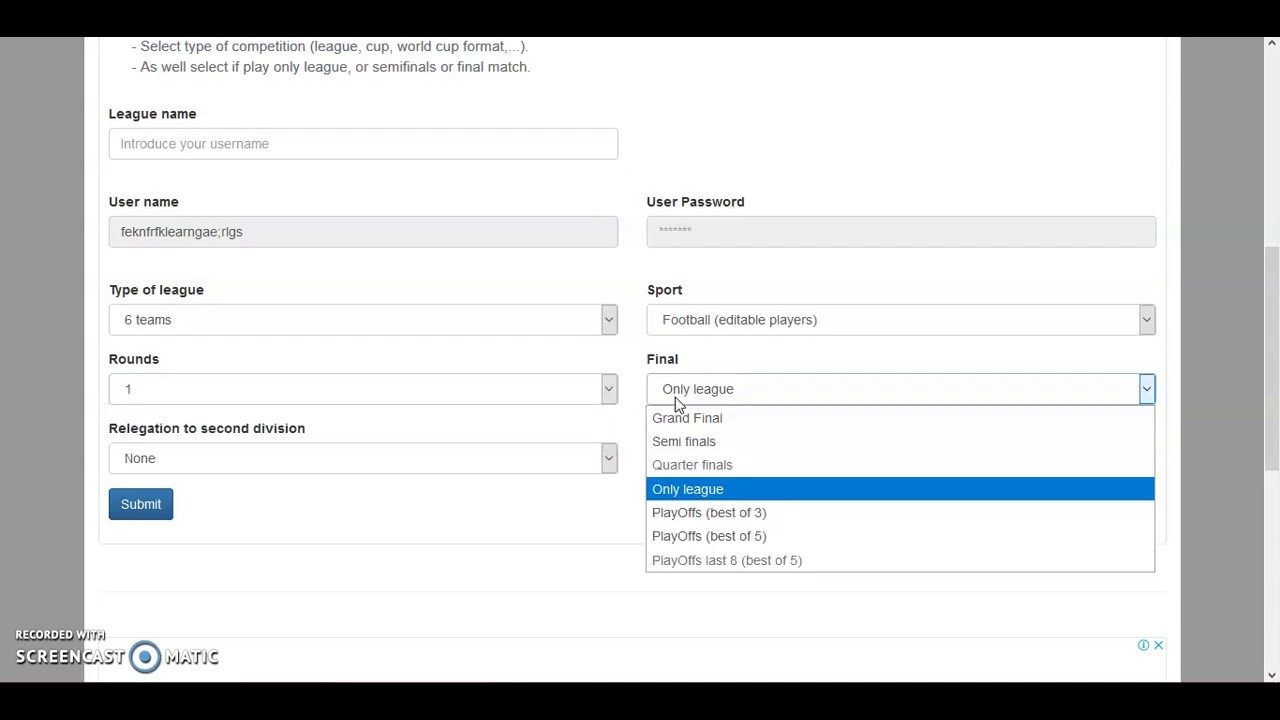This screenshot has height=720, width=1280.
Task: Open the Sport dropdown
Action: click(901, 320)
